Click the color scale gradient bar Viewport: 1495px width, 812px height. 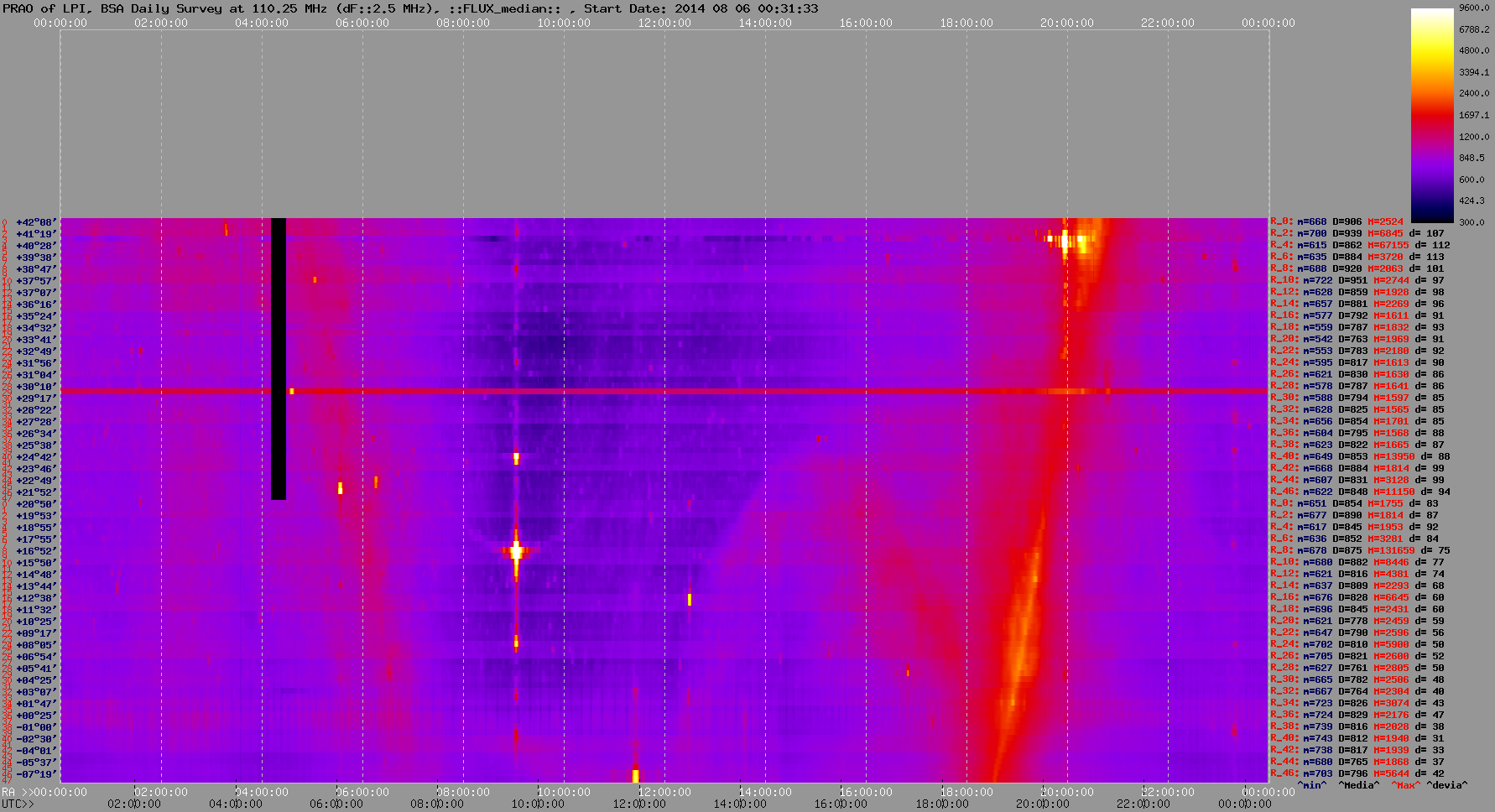1432,115
